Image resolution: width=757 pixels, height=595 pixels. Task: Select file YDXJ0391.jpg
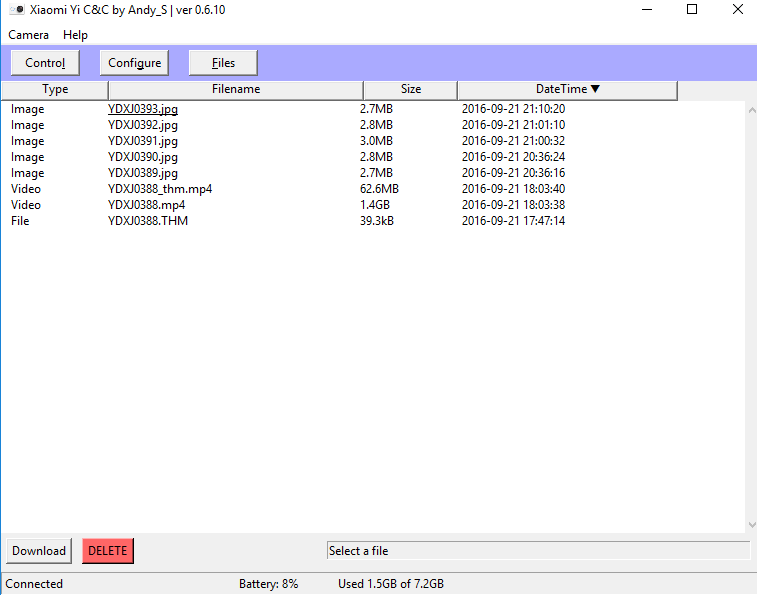[x=143, y=141]
